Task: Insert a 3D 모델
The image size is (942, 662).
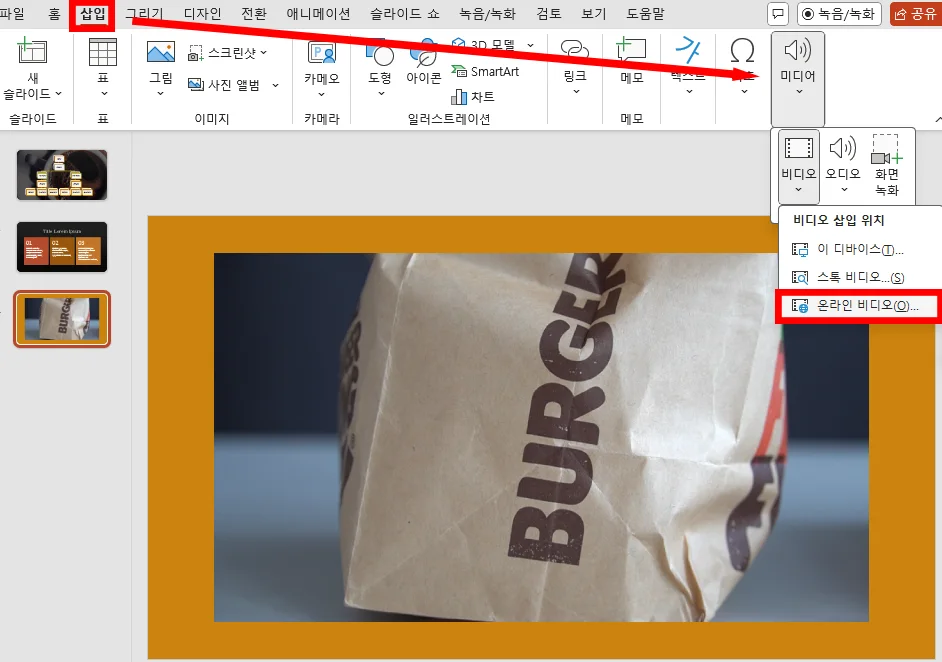Action: [x=484, y=45]
